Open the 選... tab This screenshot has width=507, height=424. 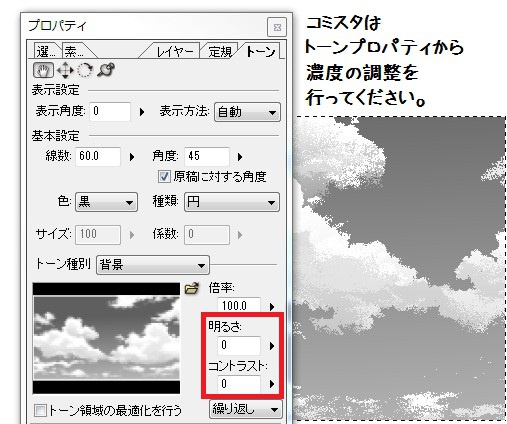[x=47, y=52]
